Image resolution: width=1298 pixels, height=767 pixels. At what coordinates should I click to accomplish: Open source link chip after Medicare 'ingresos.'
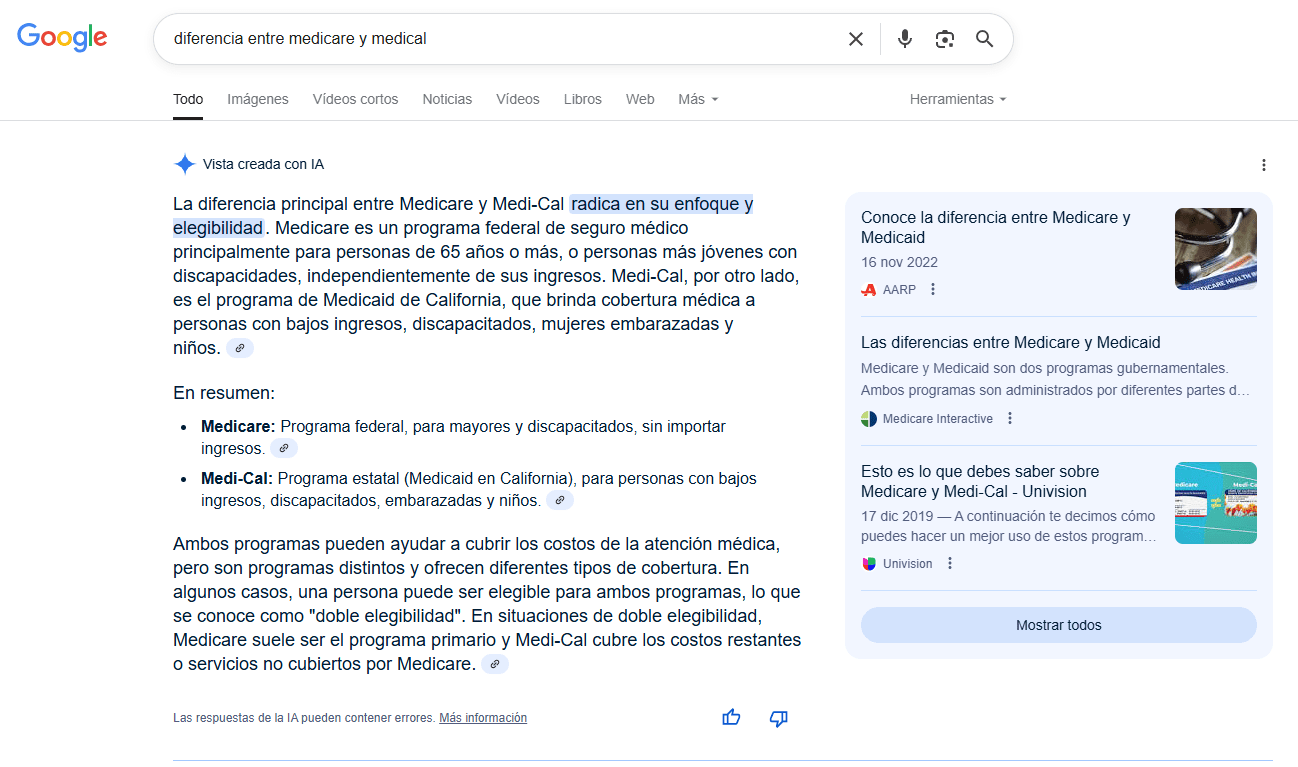pos(284,449)
